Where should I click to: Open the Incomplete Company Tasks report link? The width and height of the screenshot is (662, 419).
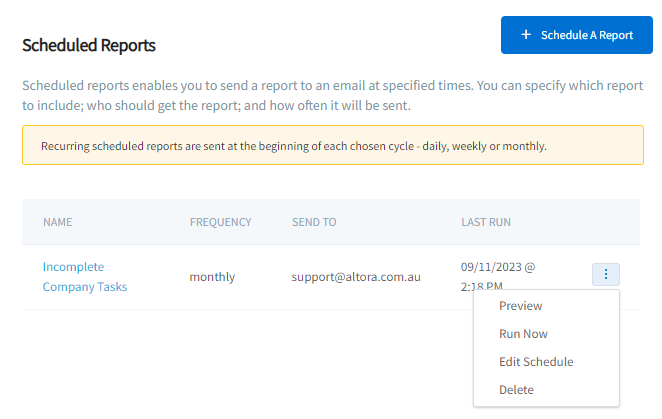[84, 277]
